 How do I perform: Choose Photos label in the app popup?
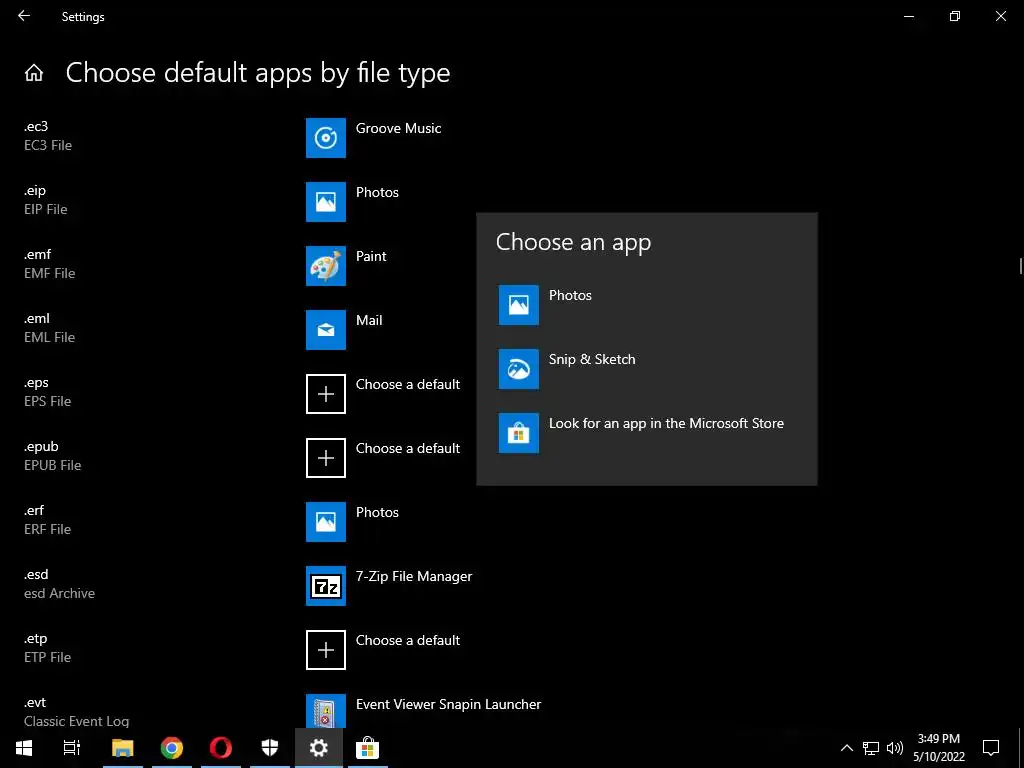click(x=570, y=295)
